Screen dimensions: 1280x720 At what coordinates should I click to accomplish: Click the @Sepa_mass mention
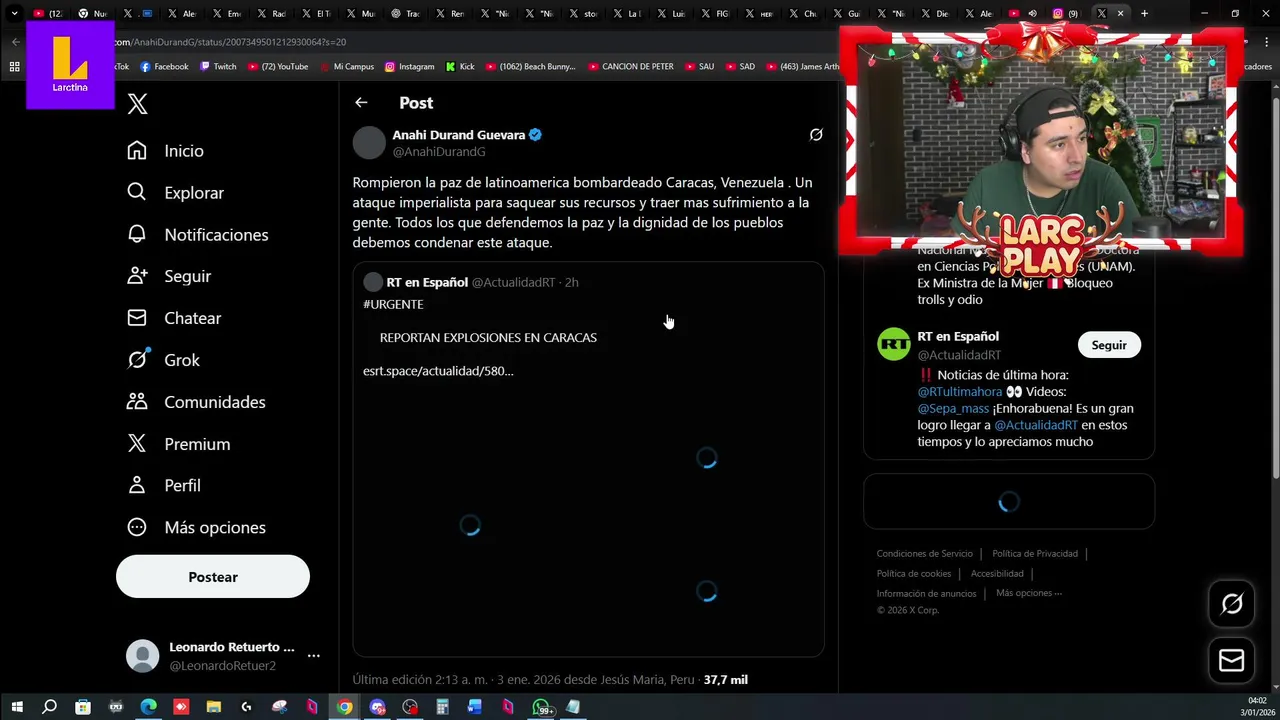click(x=953, y=409)
